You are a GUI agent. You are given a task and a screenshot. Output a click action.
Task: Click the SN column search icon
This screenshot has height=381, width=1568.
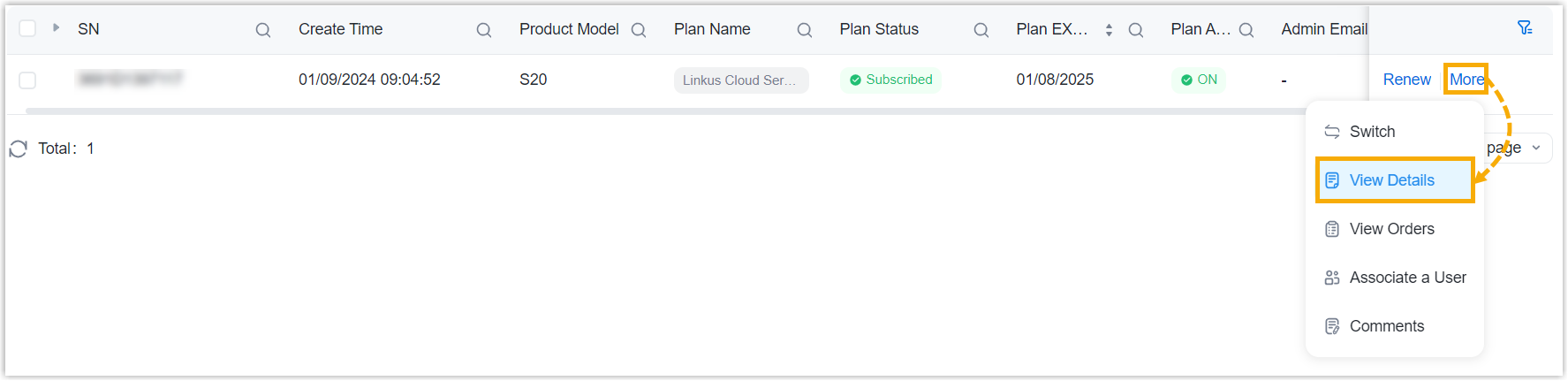click(x=263, y=30)
